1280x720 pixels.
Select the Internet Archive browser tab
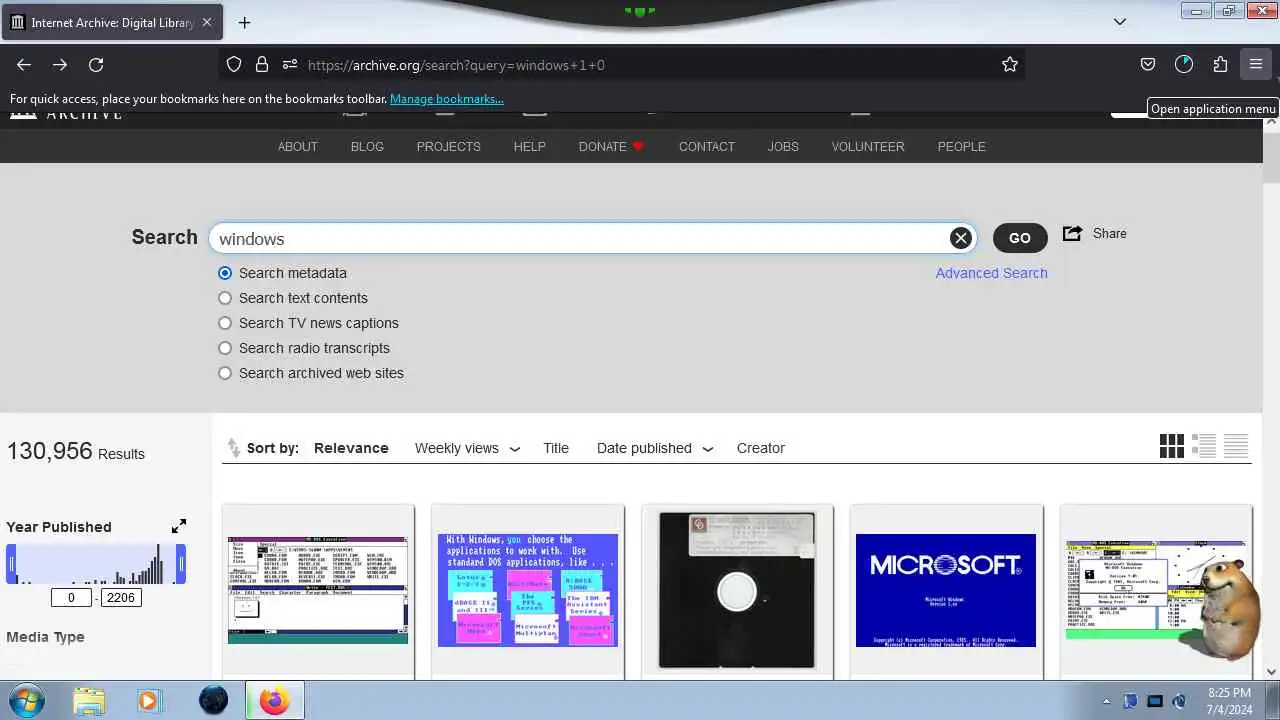(112, 22)
